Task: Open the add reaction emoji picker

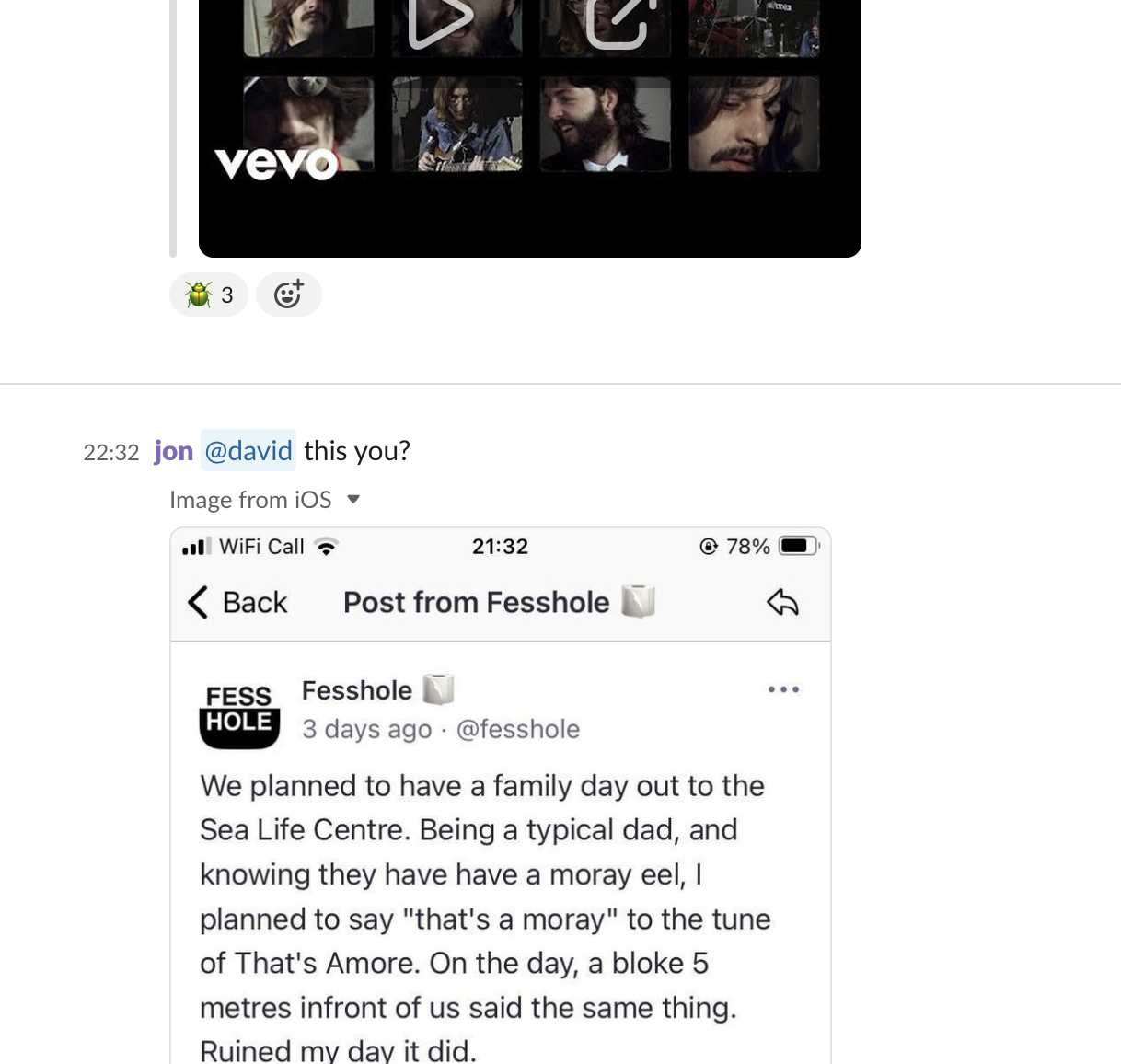Action: click(x=289, y=295)
